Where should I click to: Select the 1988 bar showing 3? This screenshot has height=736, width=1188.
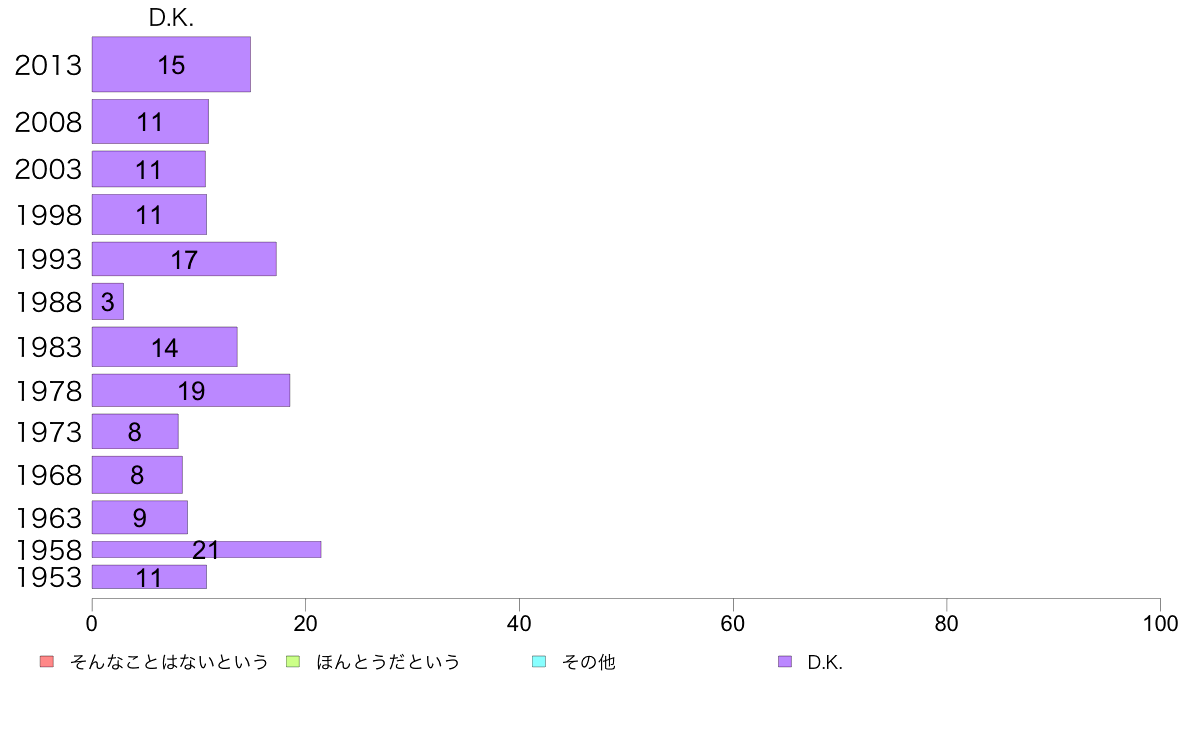click(108, 302)
